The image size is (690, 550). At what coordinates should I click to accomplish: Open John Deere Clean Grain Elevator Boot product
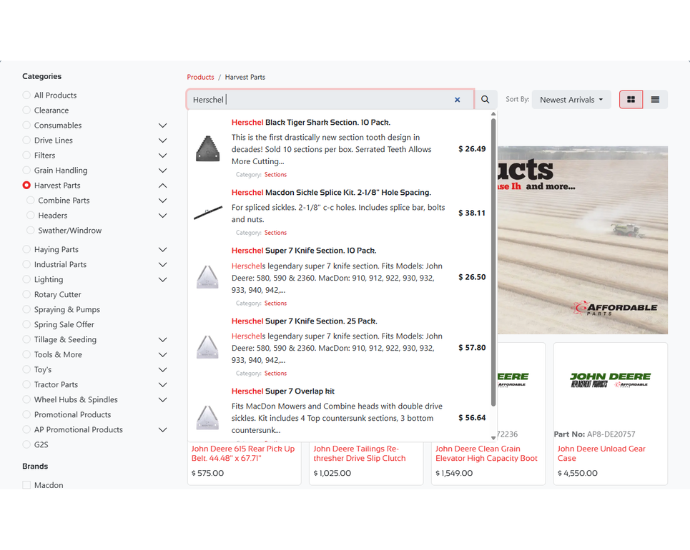tap(486, 453)
